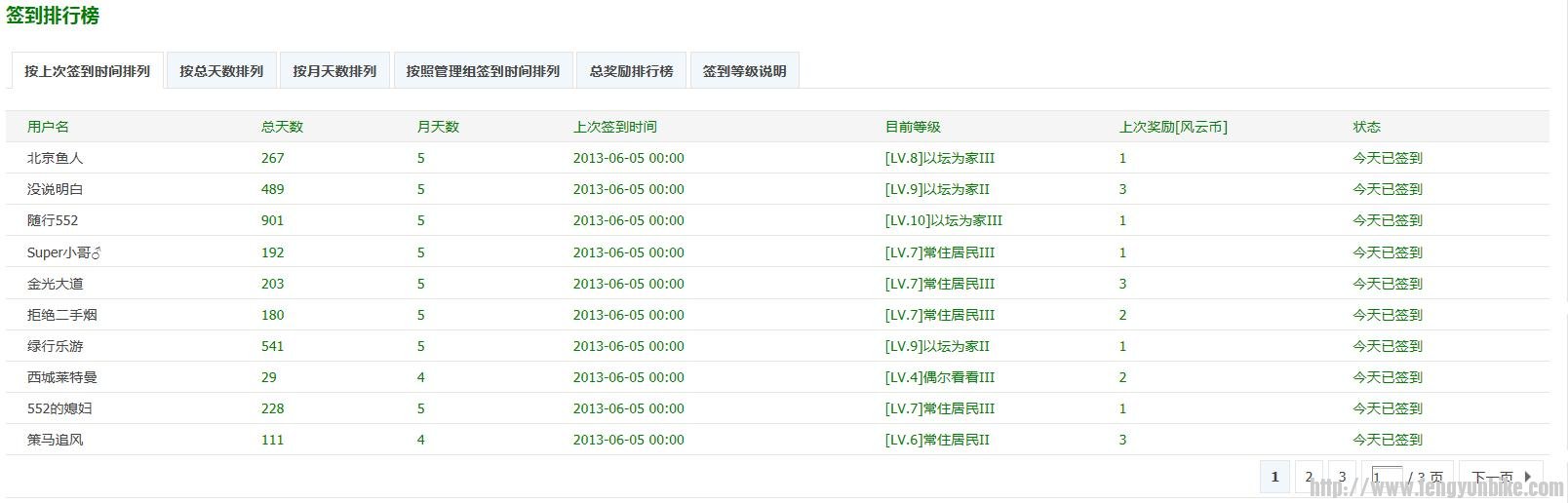Open the profile of 随行552
The image size is (1568, 503).
point(53,220)
